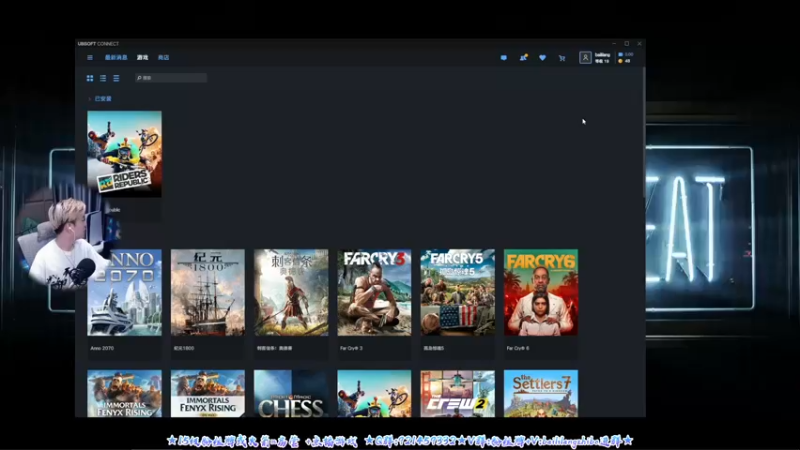Open The Crew 2 game cover
Viewport: 800px width, 450px height.
pos(458,393)
